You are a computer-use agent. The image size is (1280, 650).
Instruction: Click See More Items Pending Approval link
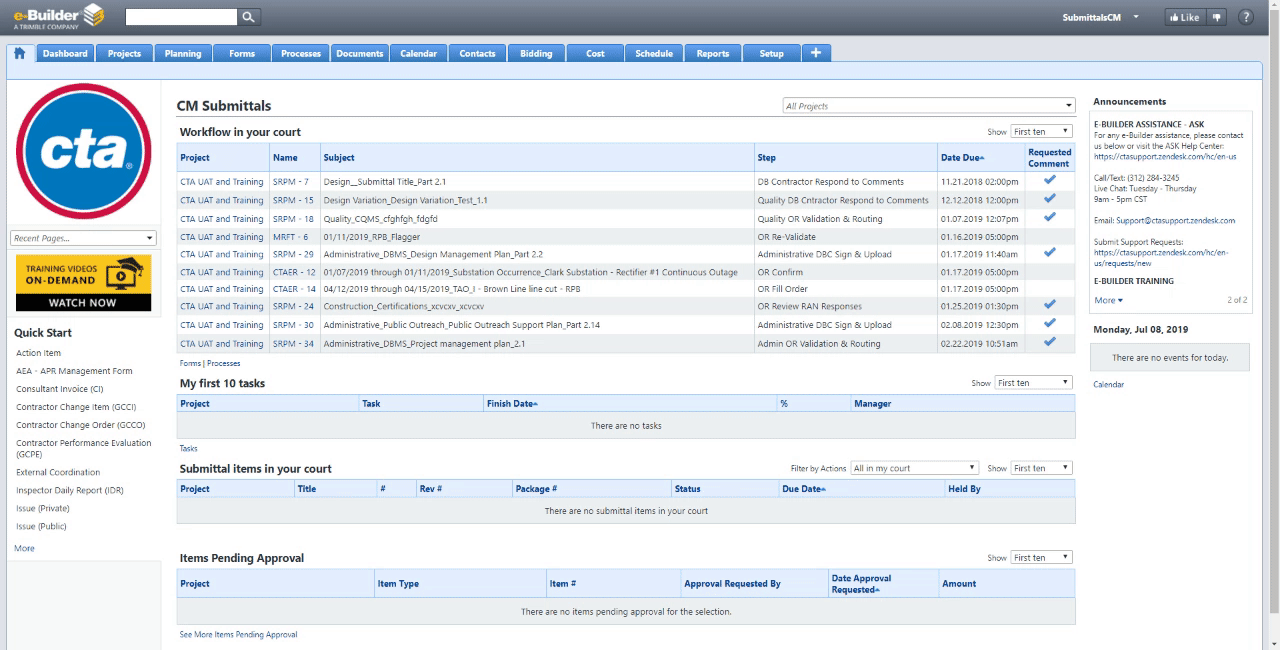238,634
